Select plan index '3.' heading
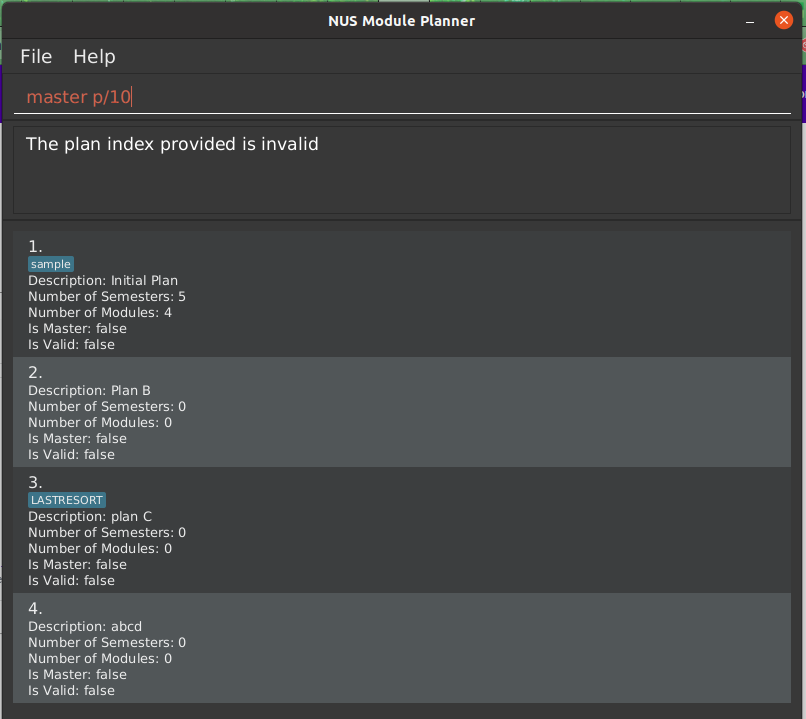This screenshot has width=806, height=719. (35, 482)
